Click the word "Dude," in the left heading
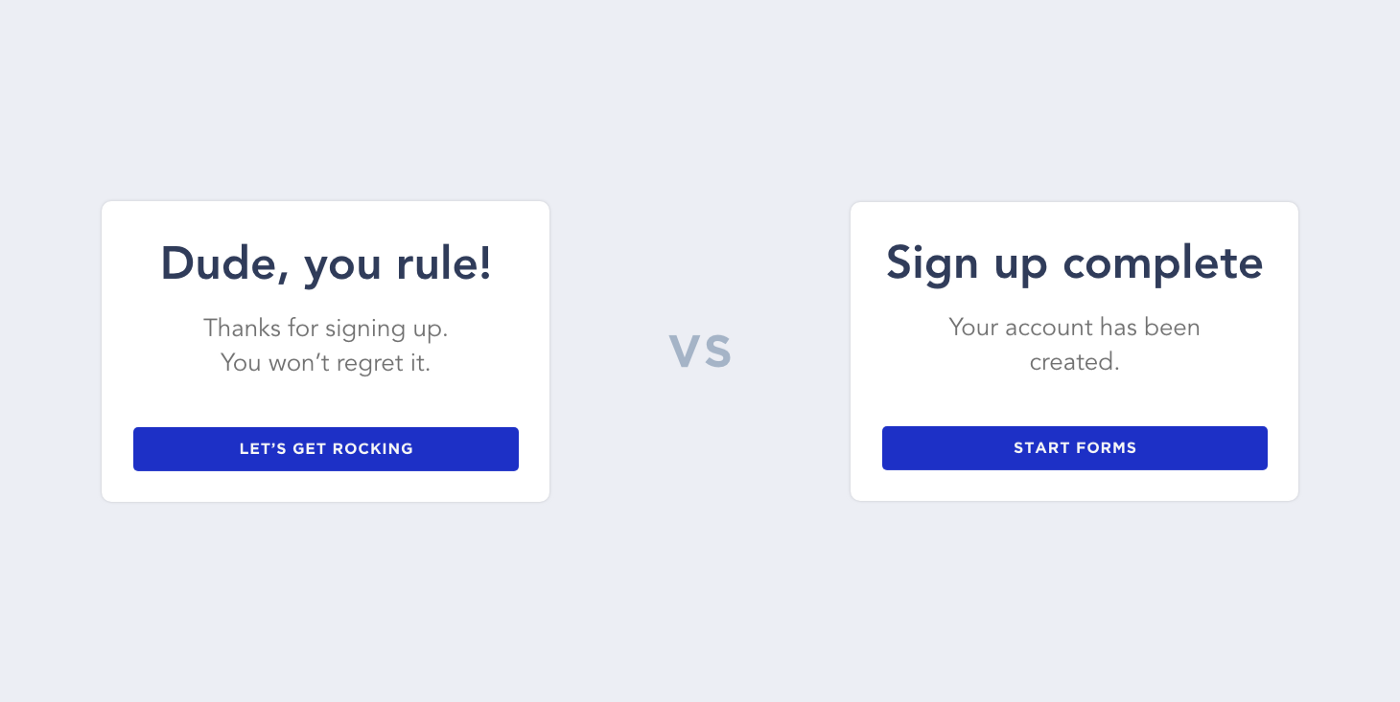The height and width of the screenshot is (702, 1400). click(x=226, y=264)
